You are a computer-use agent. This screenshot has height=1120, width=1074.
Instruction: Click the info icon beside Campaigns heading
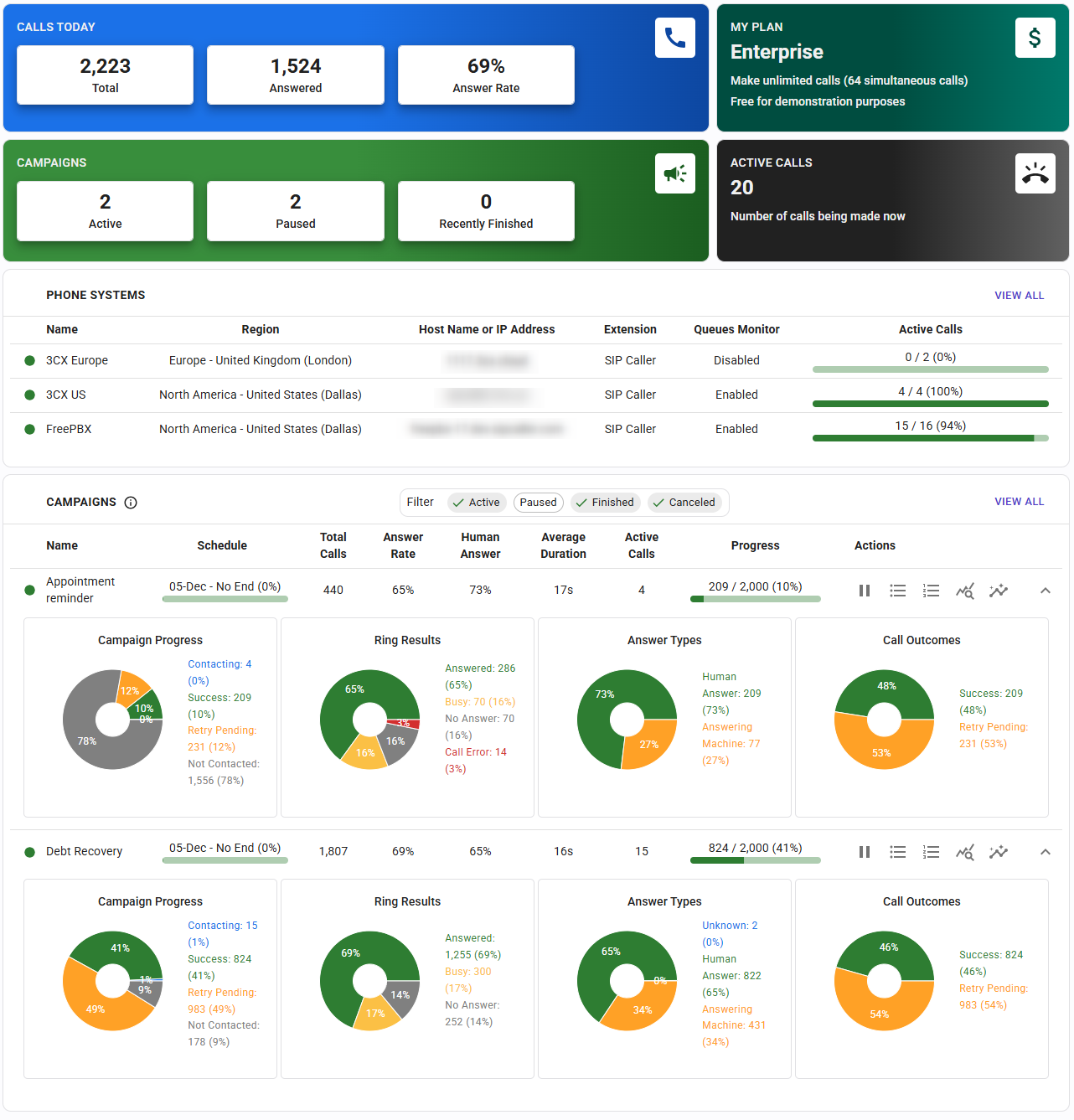click(x=131, y=503)
